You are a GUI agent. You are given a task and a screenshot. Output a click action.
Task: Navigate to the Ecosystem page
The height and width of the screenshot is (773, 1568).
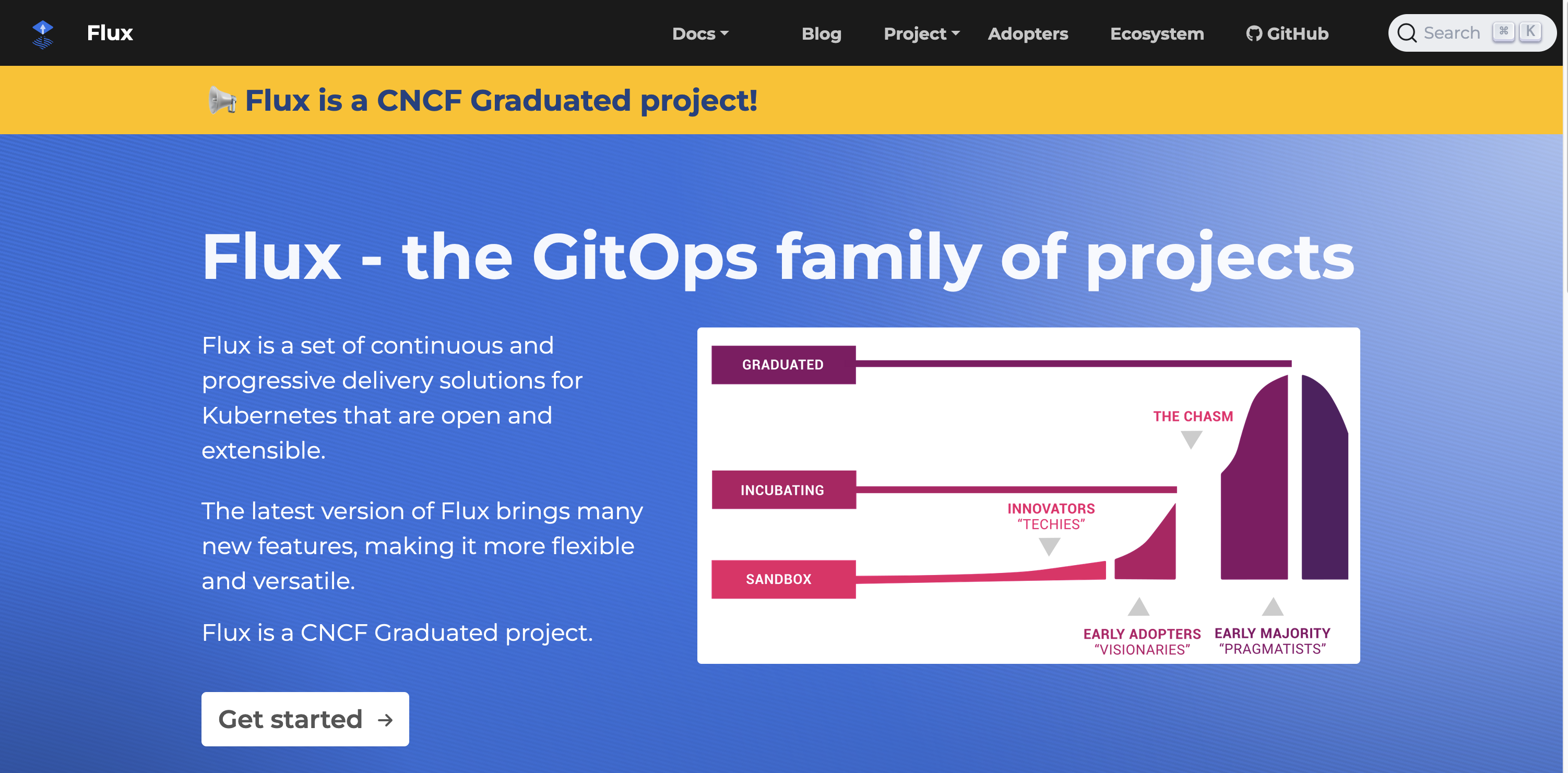[x=1157, y=33]
